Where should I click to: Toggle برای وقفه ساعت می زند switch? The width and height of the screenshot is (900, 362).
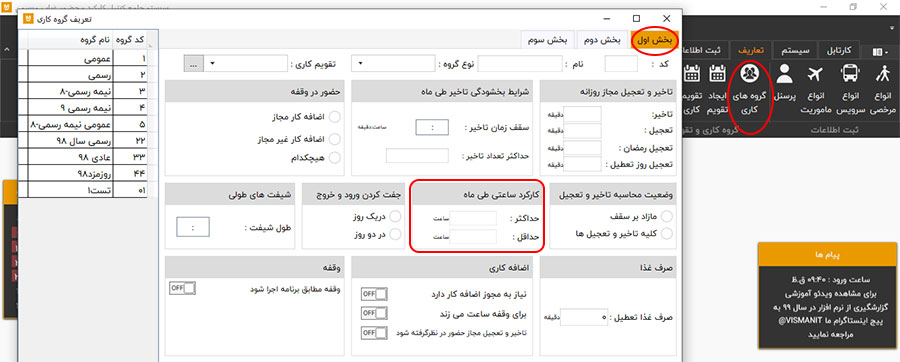point(374,313)
